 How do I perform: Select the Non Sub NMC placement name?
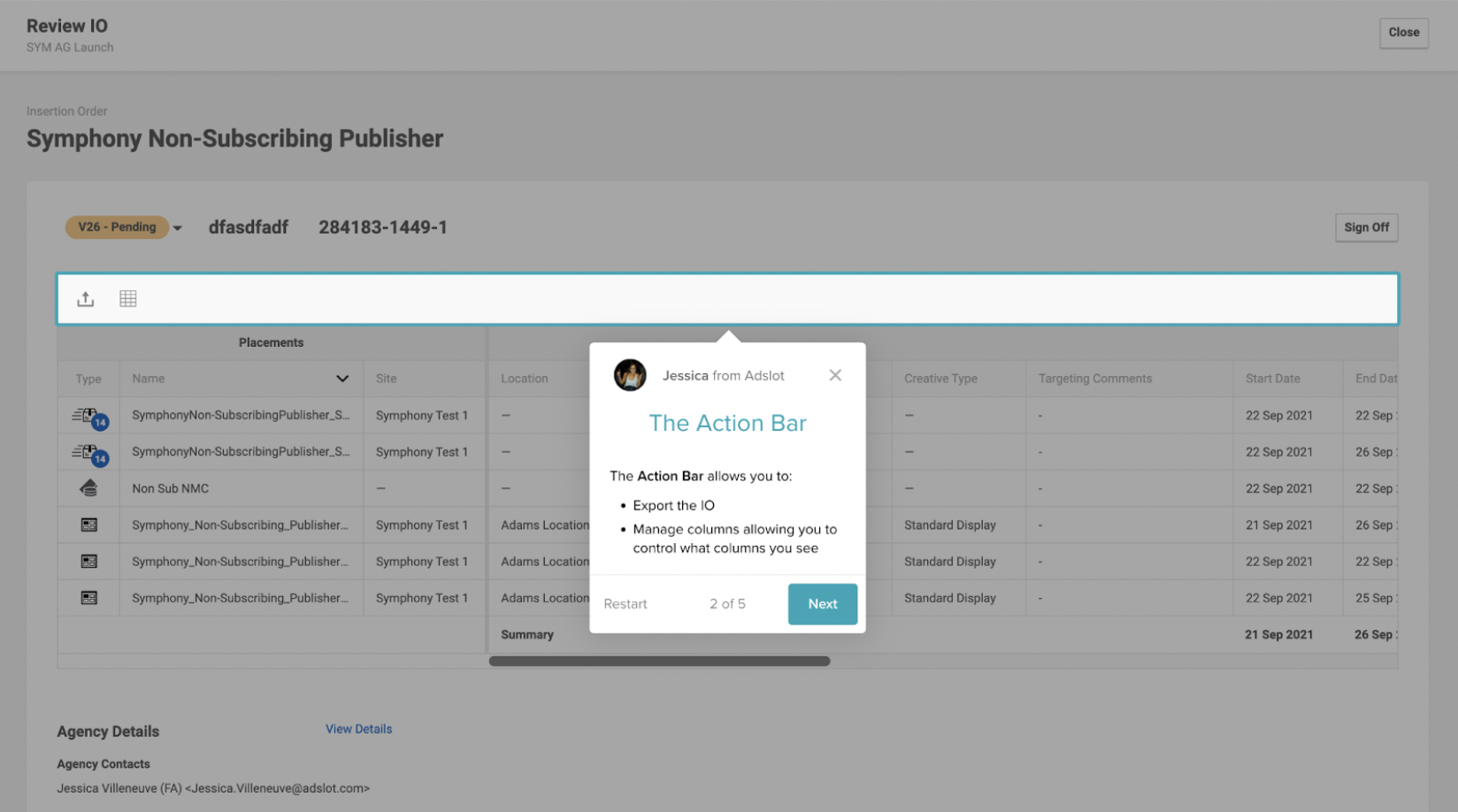(171, 488)
